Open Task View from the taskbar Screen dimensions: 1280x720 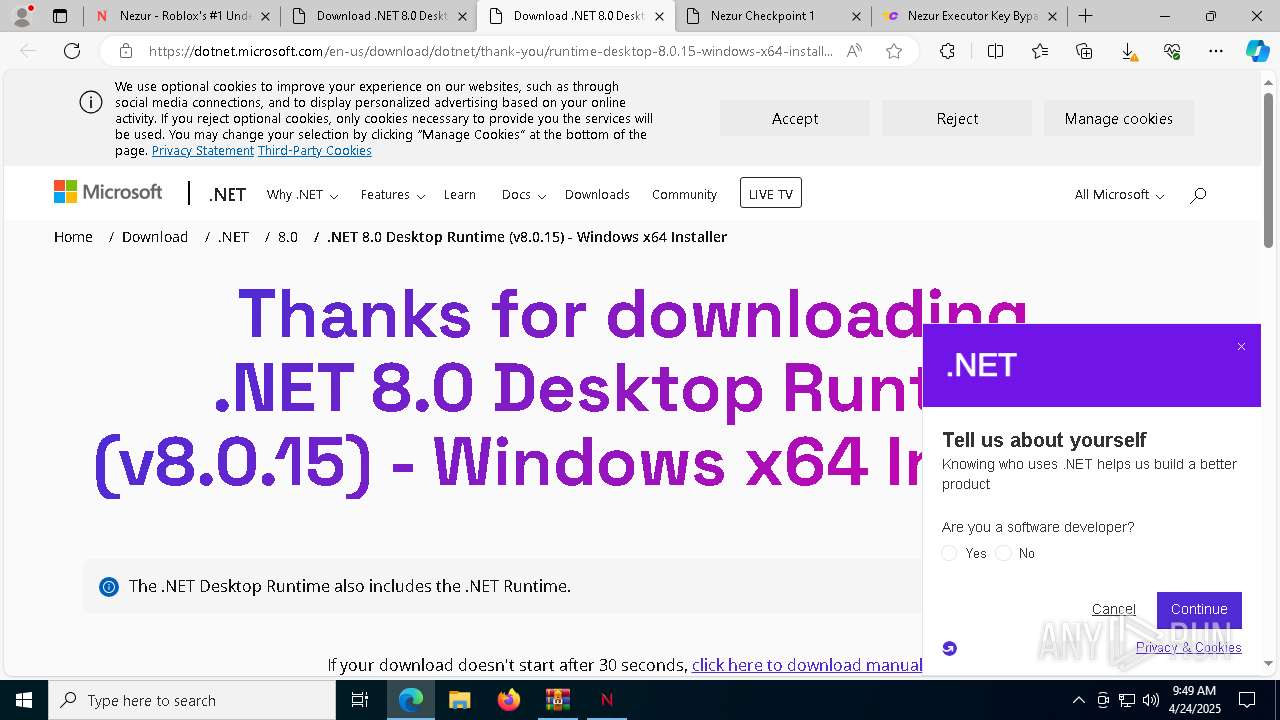(x=361, y=700)
